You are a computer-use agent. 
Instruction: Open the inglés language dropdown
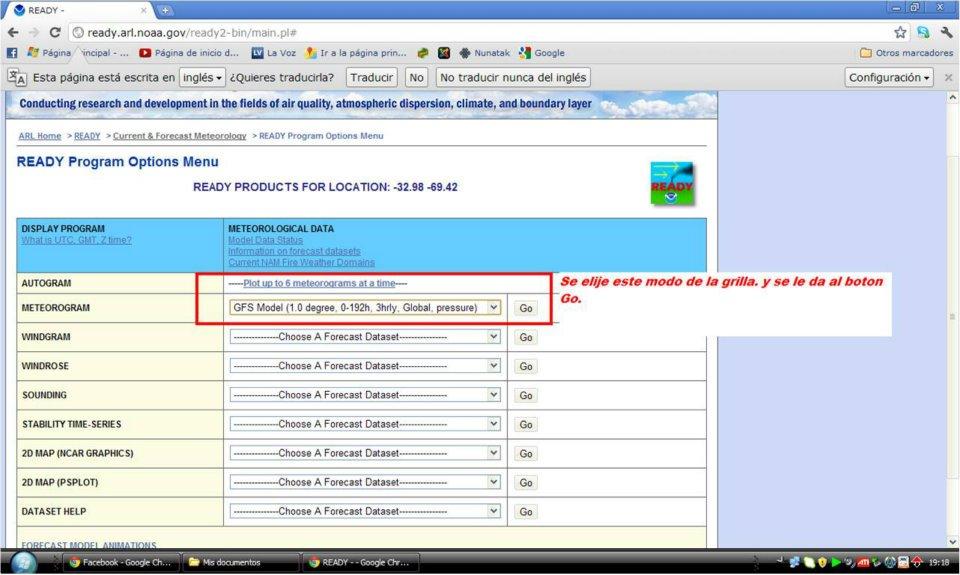pyautogui.click(x=202, y=77)
